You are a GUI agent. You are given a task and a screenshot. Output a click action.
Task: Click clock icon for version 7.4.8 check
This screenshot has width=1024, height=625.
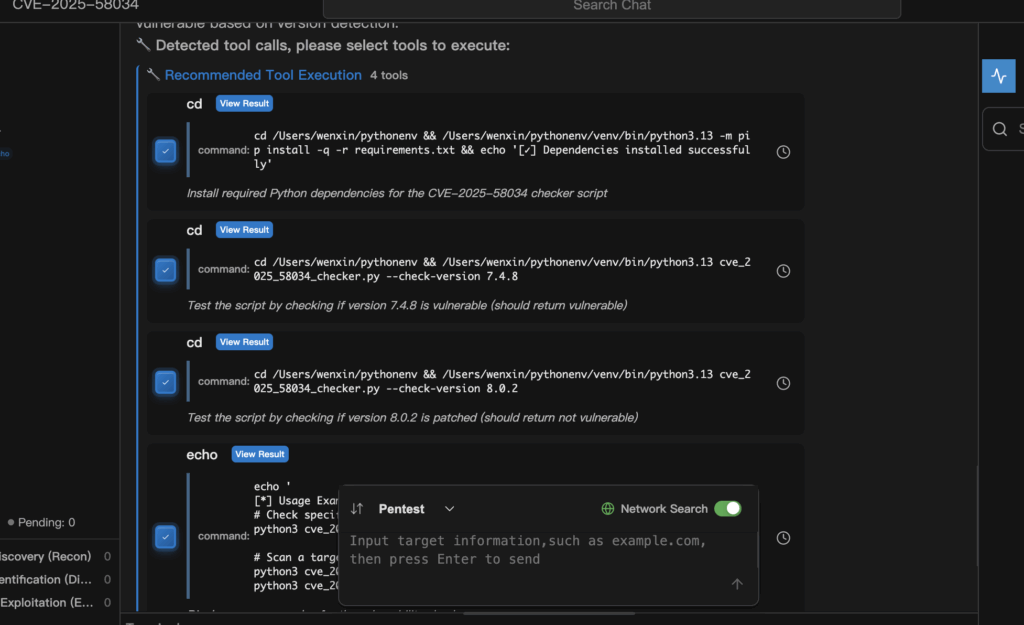tap(783, 271)
